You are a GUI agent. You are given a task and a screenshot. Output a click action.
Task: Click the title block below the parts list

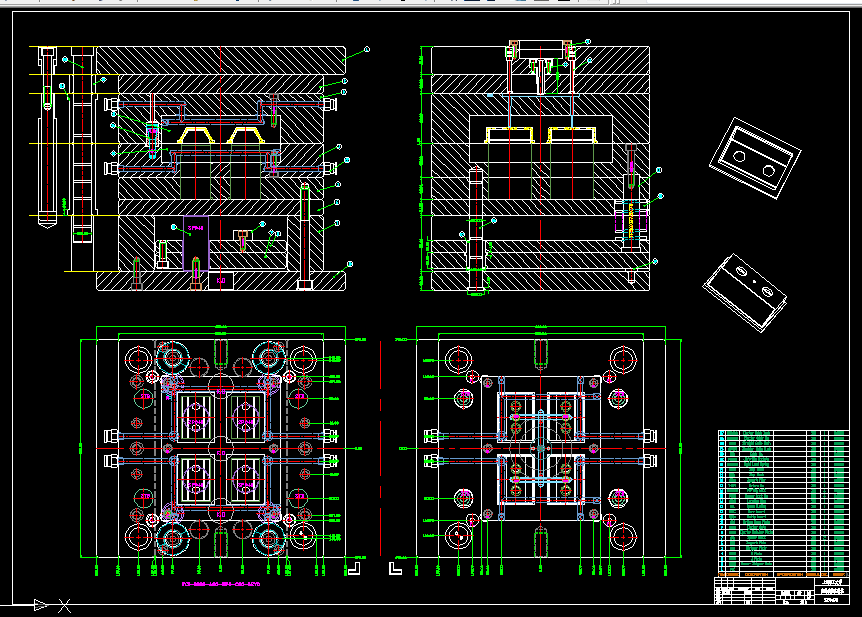[x=781, y=591]
